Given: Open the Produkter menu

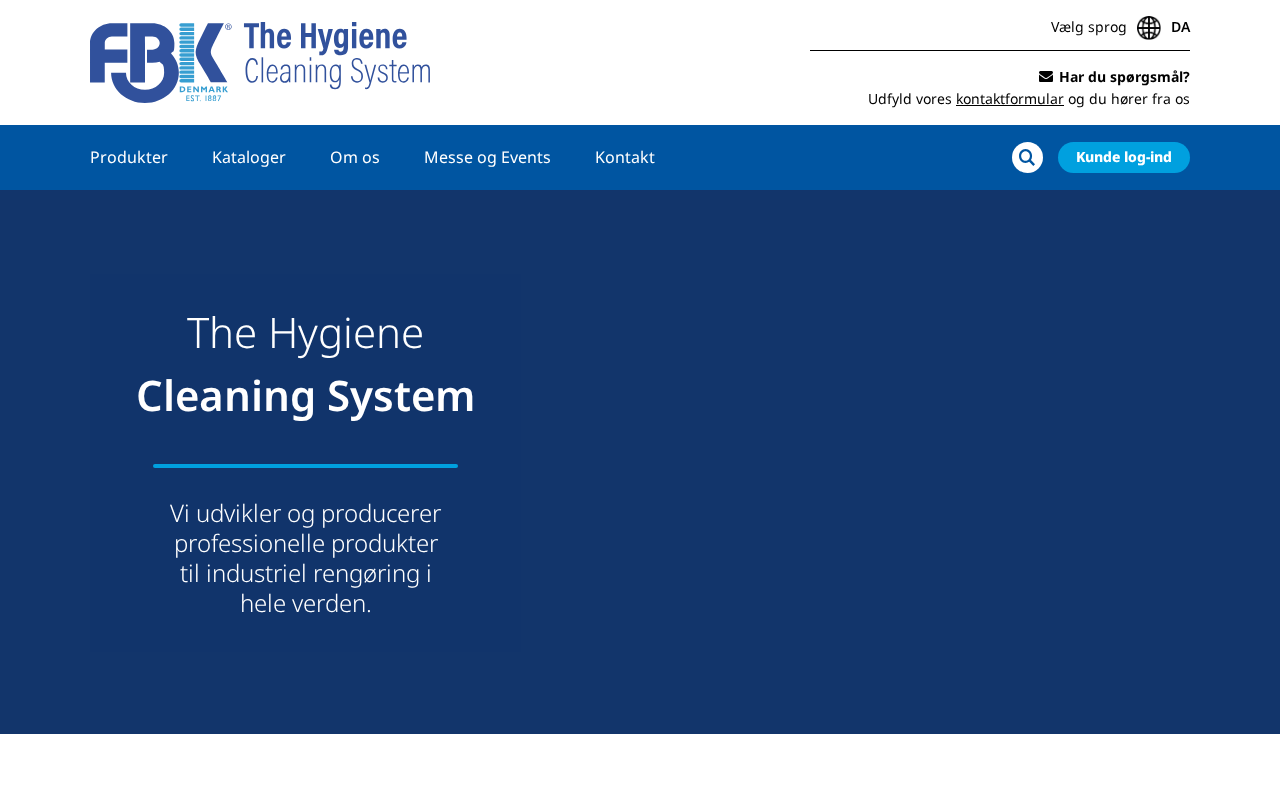Looking at the screenshot, I should 129,157.
